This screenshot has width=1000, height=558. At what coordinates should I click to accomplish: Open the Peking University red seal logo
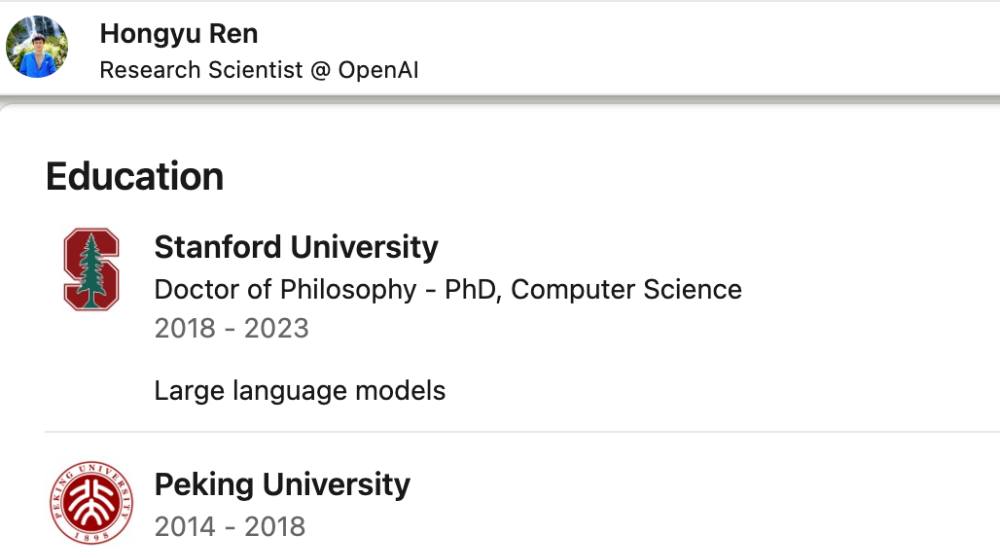coord(91,503)
